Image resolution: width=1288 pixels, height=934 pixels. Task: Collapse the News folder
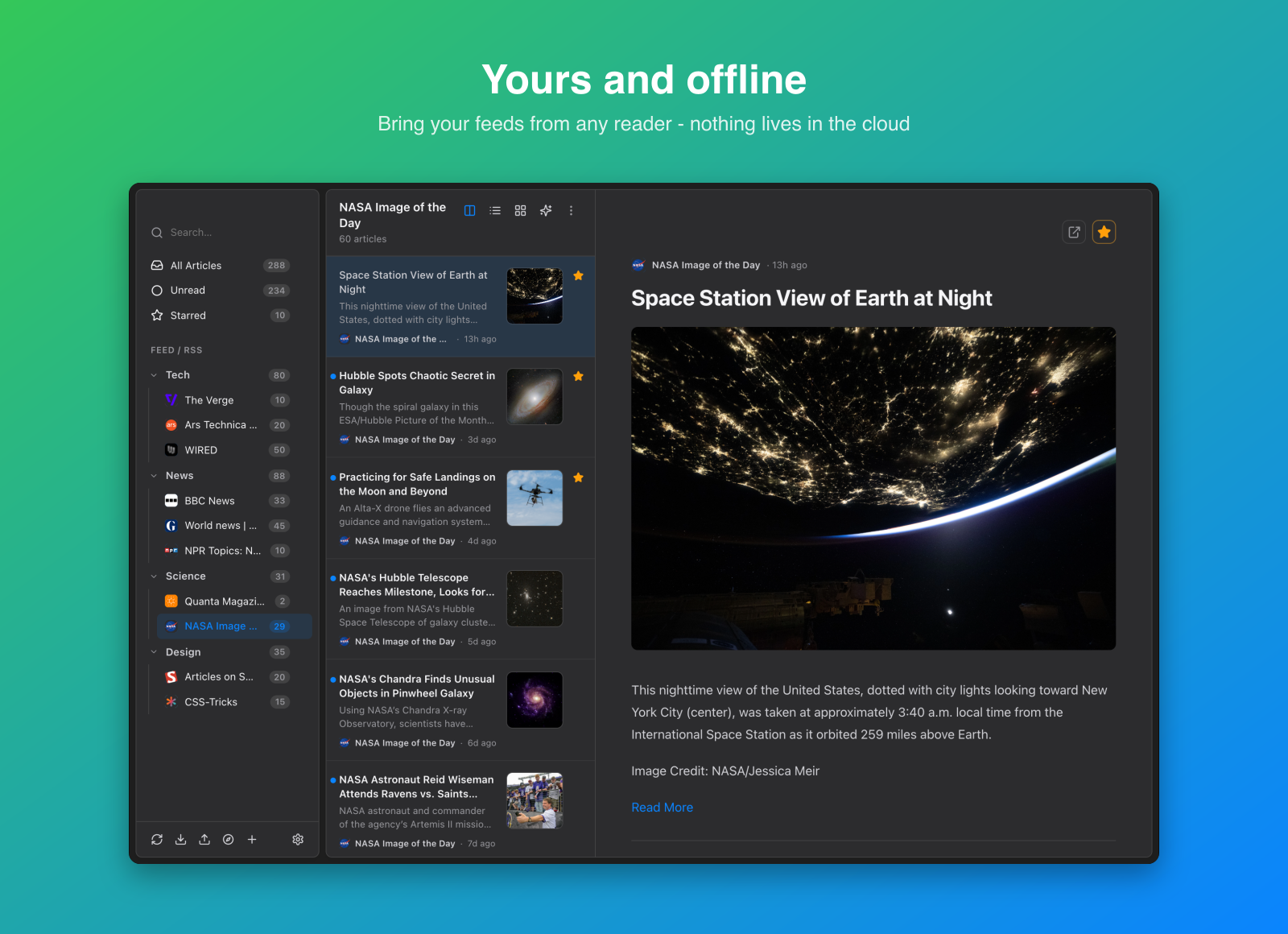(x=154, y=476)
